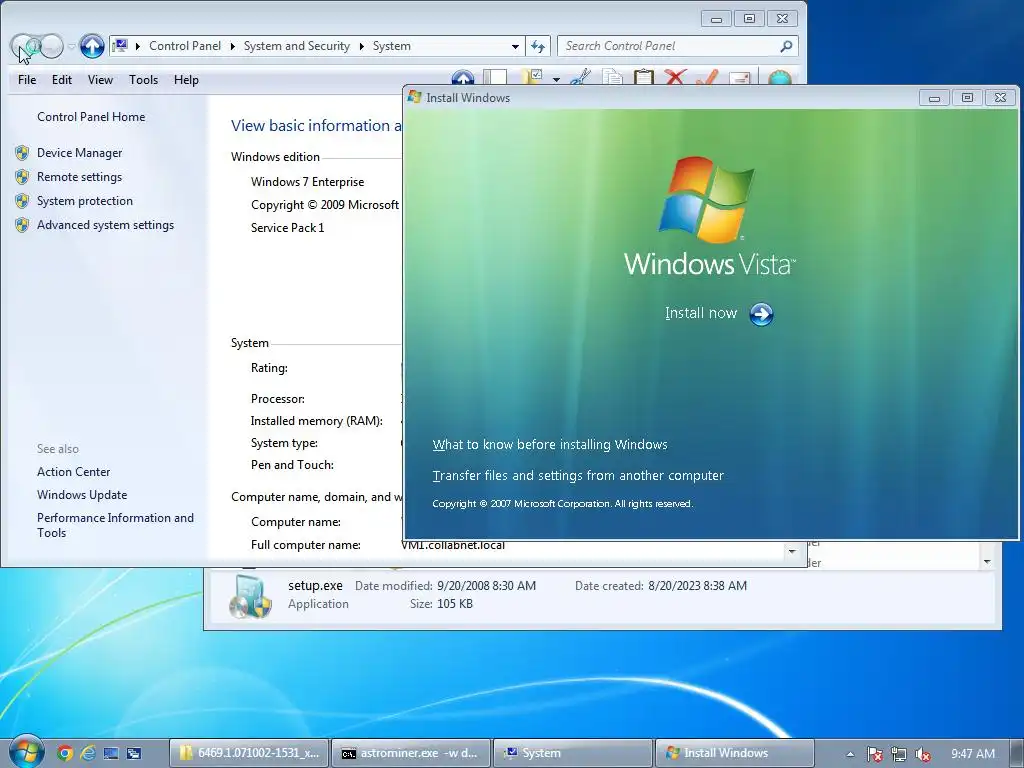1024x768 pixels.
Task: Show hidden tray icons arrow
Action: pos(850,754)
